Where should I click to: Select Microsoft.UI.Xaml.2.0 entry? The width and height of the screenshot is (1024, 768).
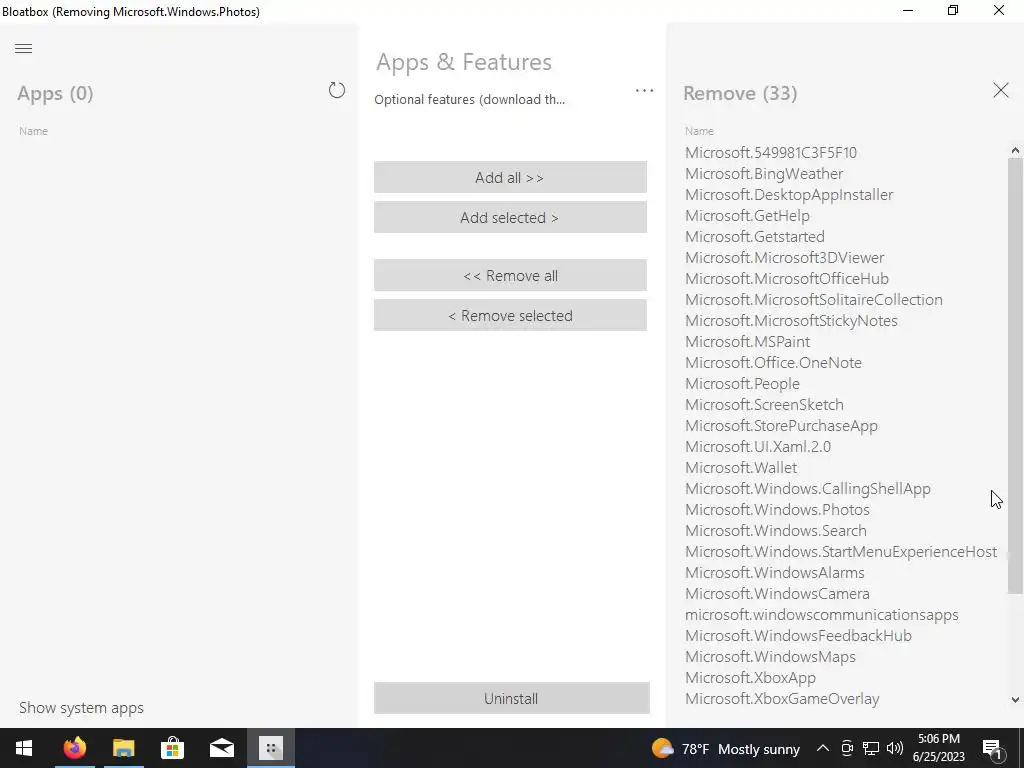click(x=758, y=447)
